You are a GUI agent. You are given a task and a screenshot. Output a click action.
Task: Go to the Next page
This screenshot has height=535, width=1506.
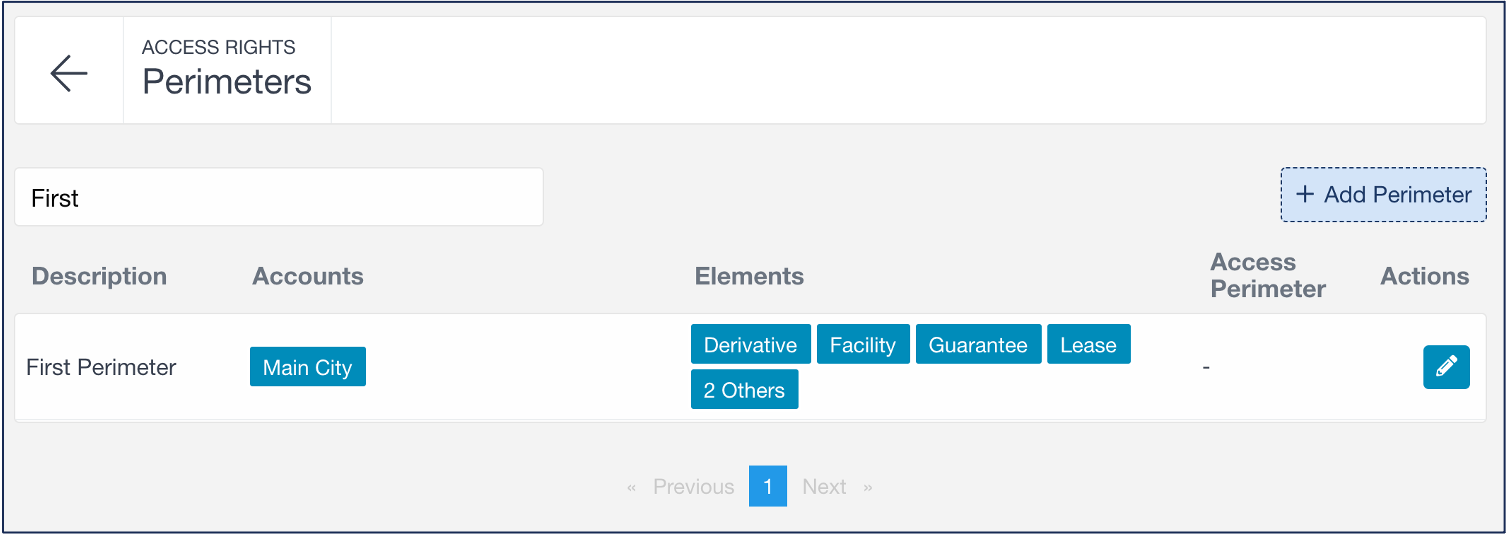click(824, 487)
